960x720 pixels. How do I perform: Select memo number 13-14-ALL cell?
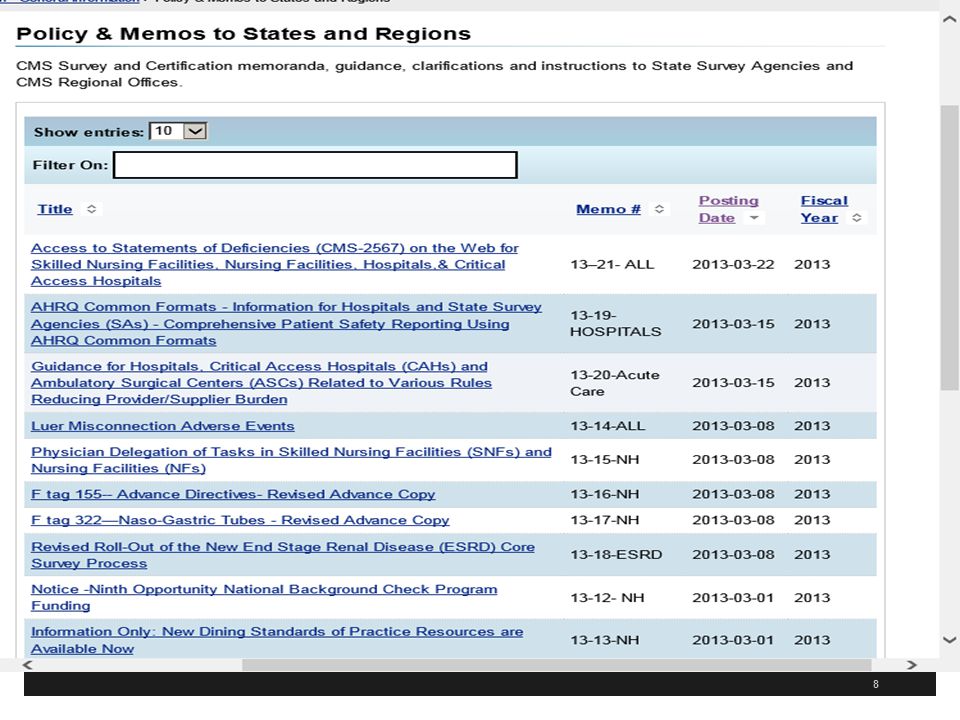pos(608,426)
